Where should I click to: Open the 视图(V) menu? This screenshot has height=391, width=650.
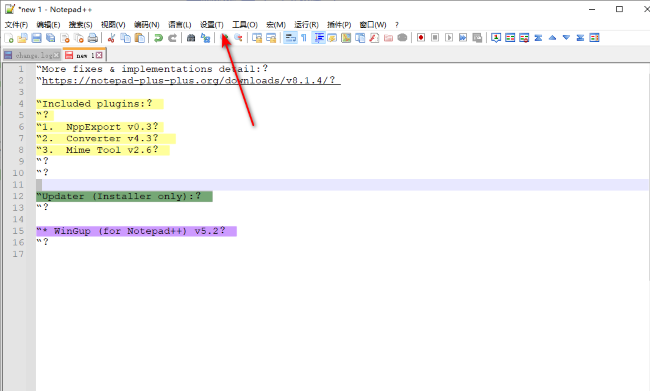[113, 25]
